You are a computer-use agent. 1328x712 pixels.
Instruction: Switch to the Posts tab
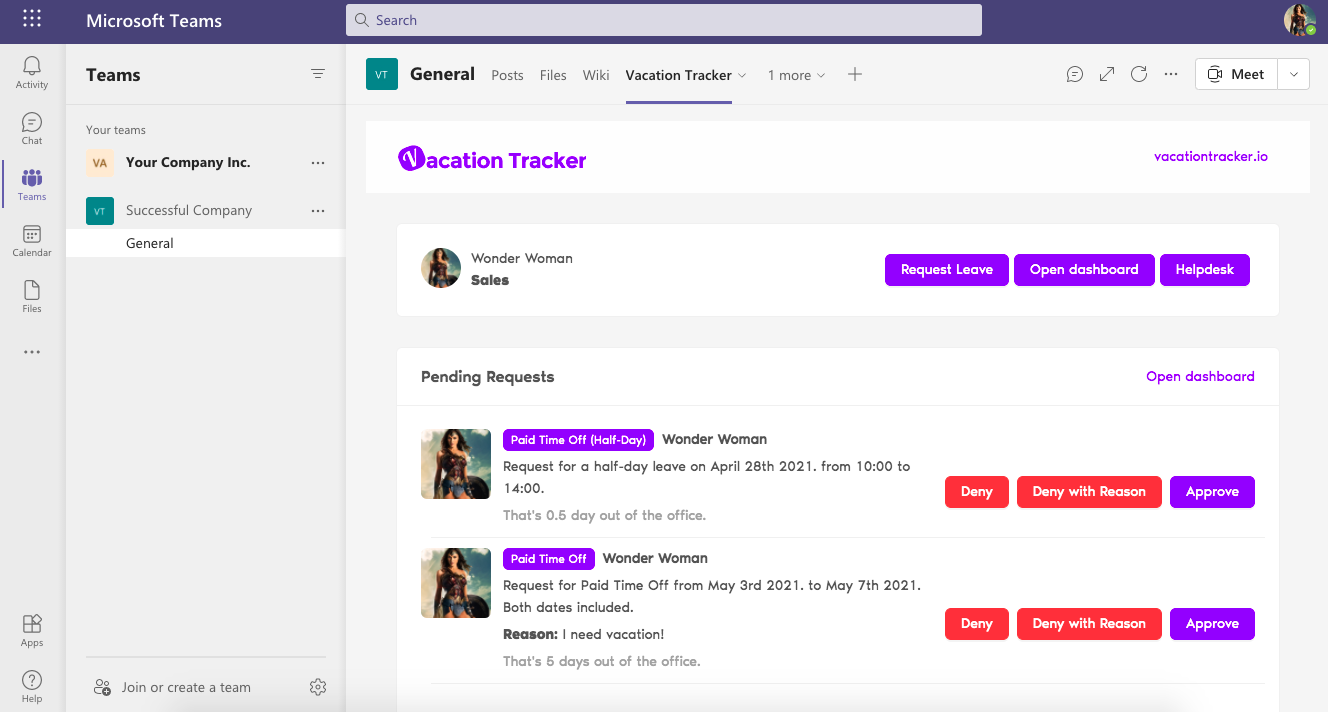[x=507, y=75]
